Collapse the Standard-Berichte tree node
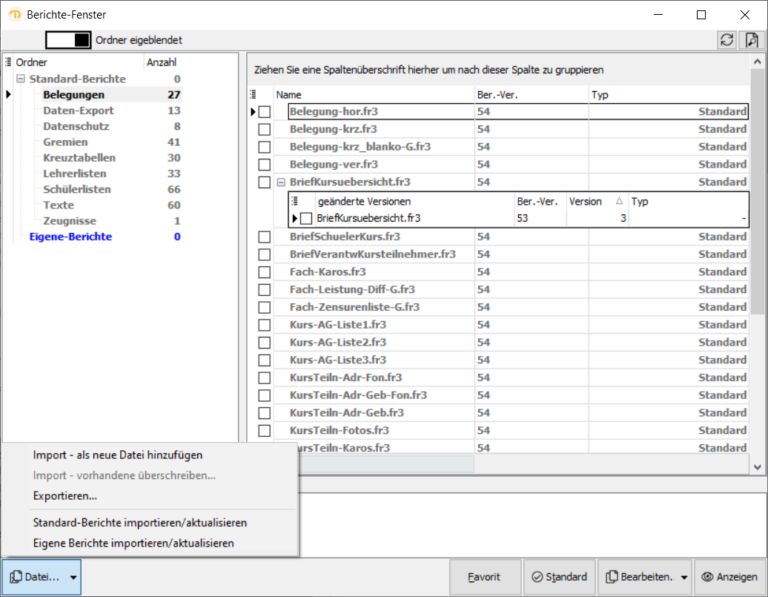 point(20,79)
